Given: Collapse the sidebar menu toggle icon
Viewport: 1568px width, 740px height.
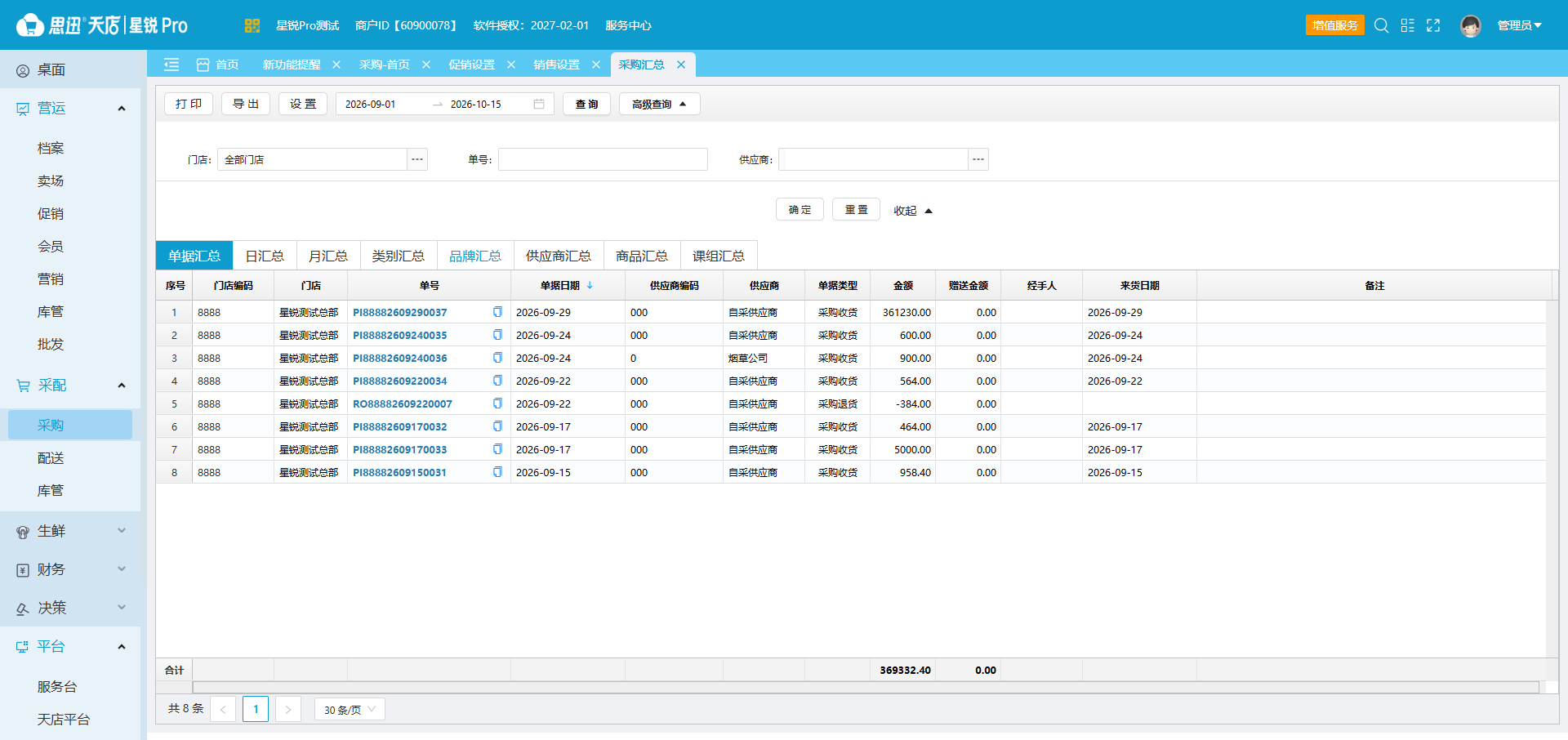Looking at the screenshot, I should 171,65.
